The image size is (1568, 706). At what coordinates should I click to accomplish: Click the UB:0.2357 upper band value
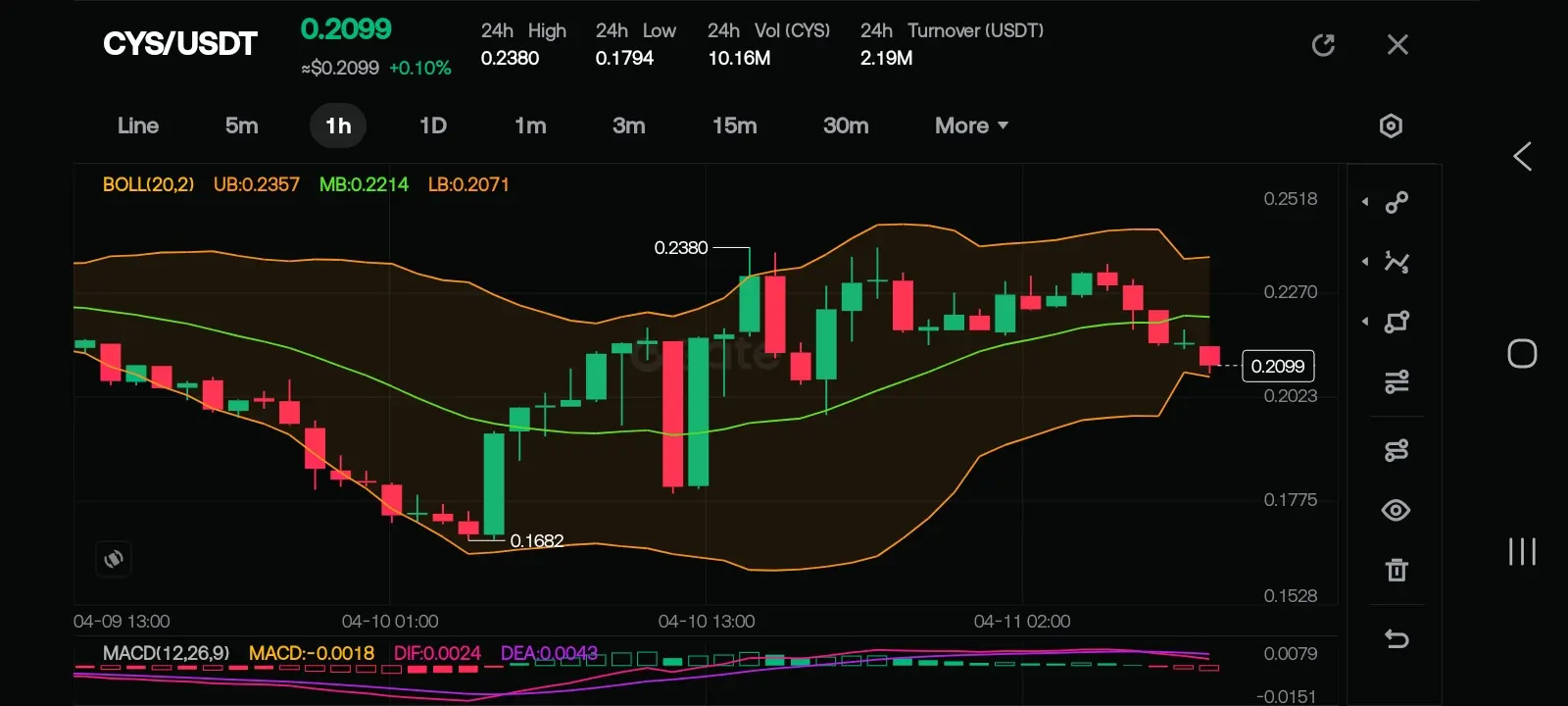(257, 184)
